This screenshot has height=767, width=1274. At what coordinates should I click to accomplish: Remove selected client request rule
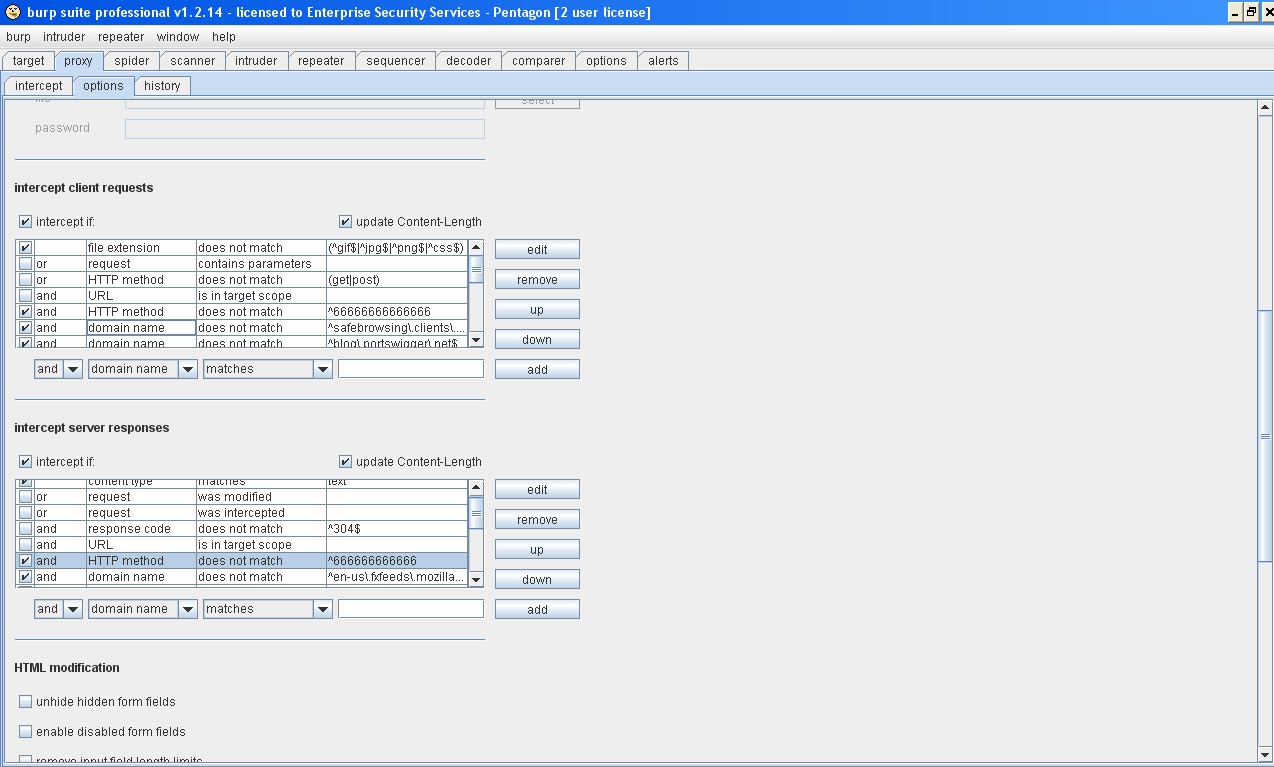(537, 280)
